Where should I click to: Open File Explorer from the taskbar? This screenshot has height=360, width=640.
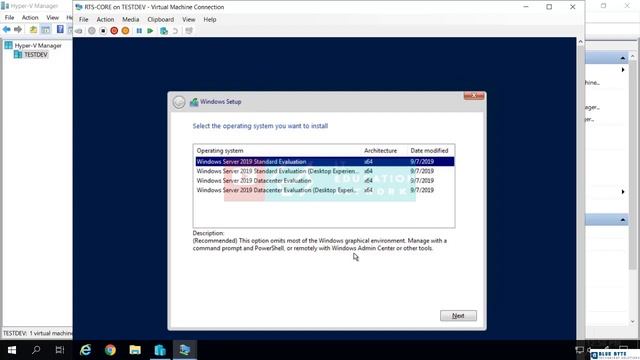coord(135,350)
